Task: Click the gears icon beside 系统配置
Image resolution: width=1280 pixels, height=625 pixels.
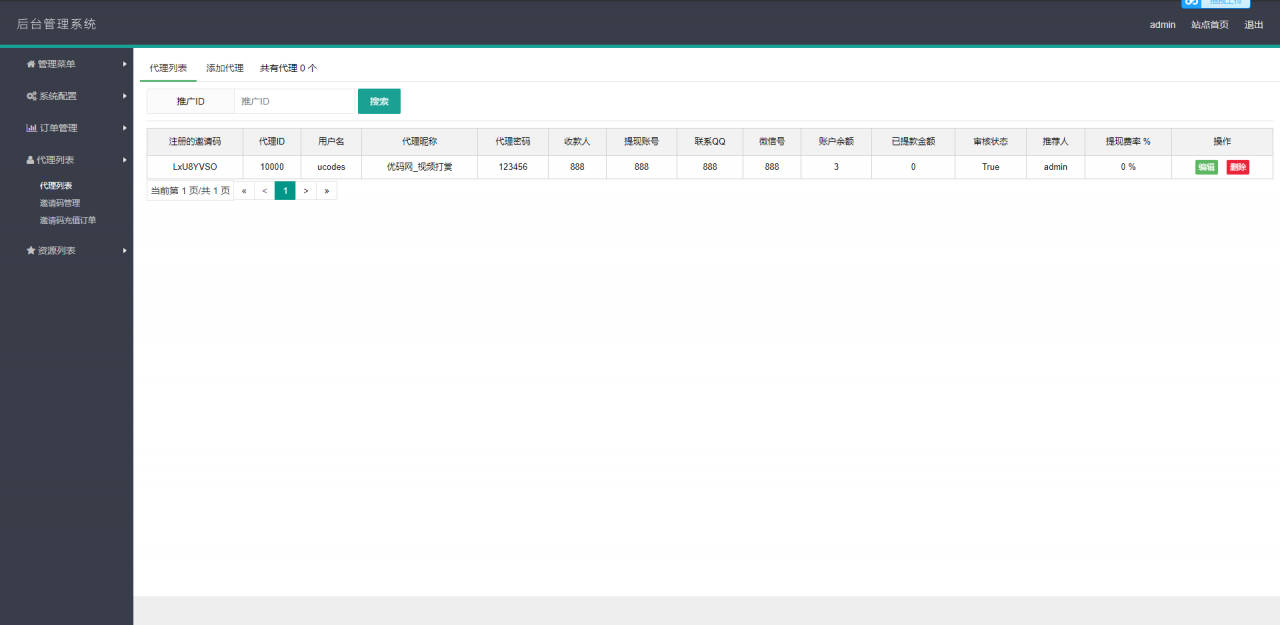Action: (x=32, y=96)
